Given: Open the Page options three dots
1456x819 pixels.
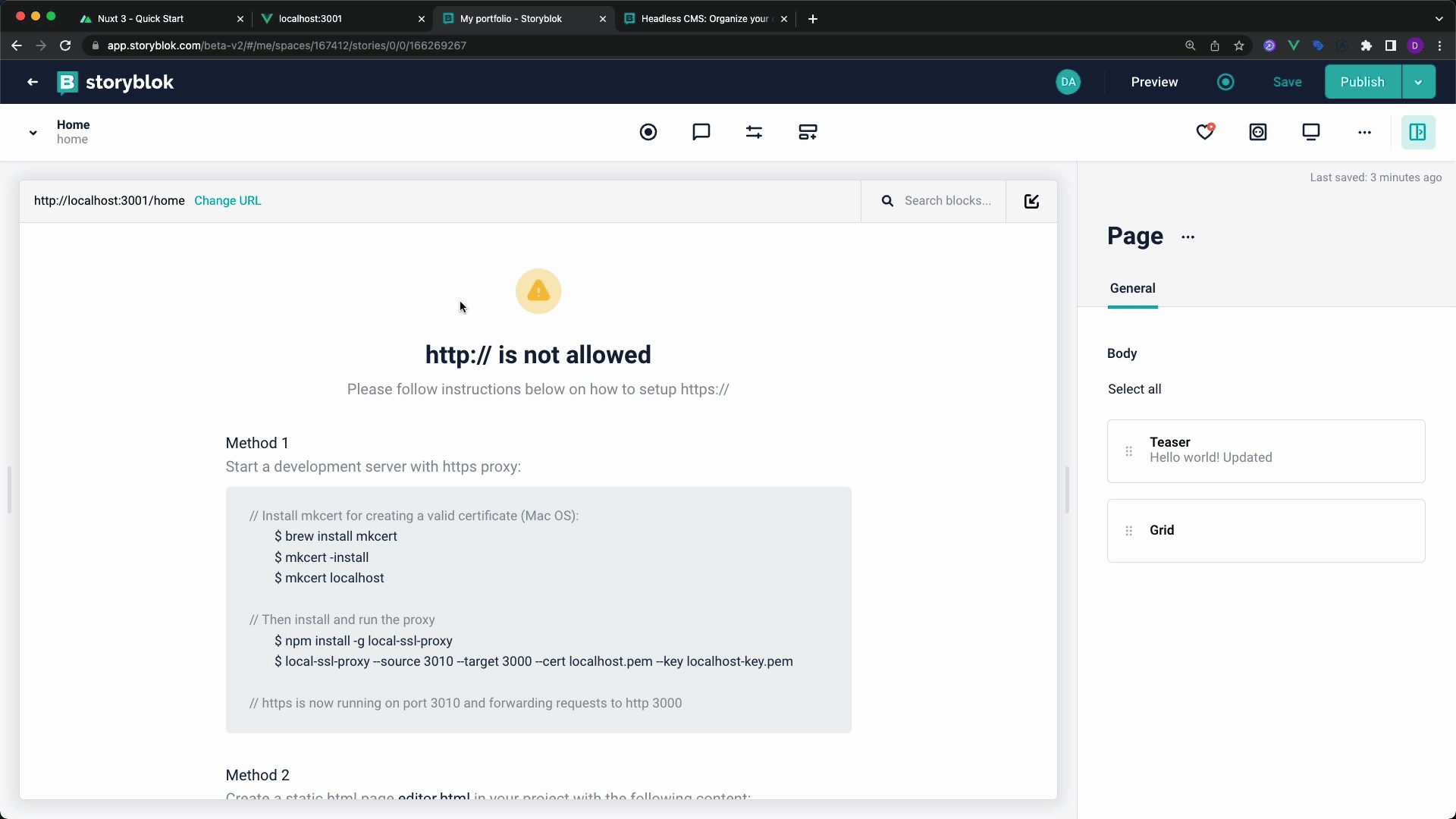Looking at the screenshot, I should pyautogui.click(x=1188, y=237).
